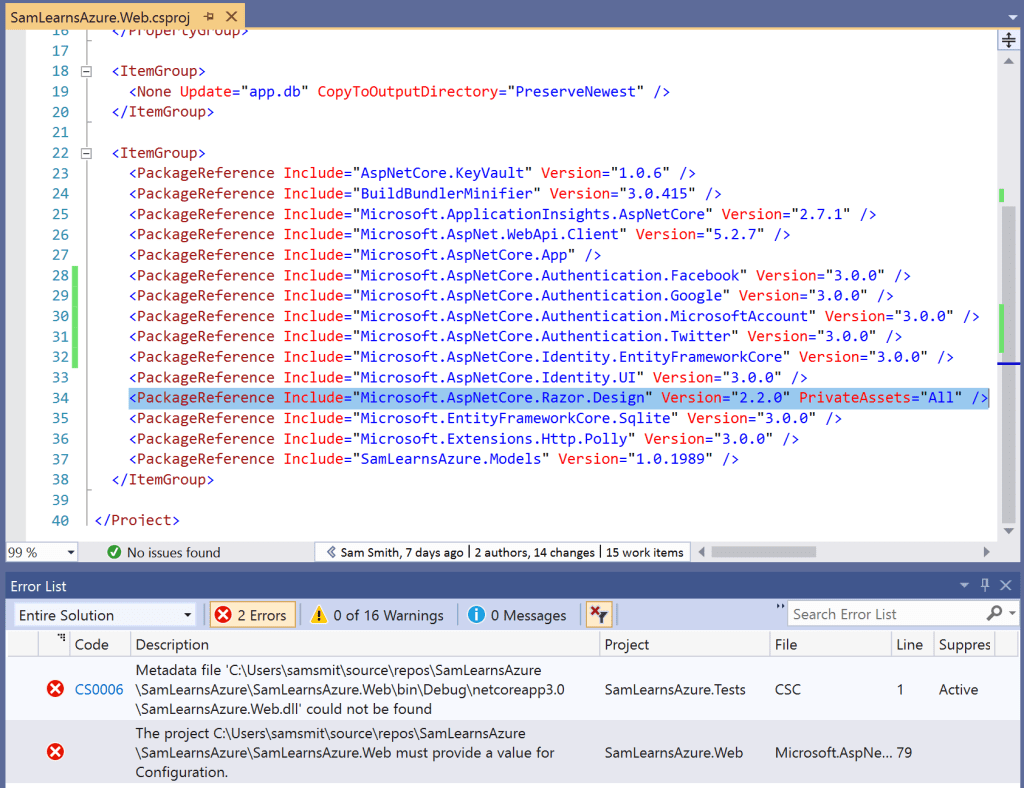Click the No issues found indicator
The width and height of the screenshot is (1024, 788).
(x=164, y=552)
